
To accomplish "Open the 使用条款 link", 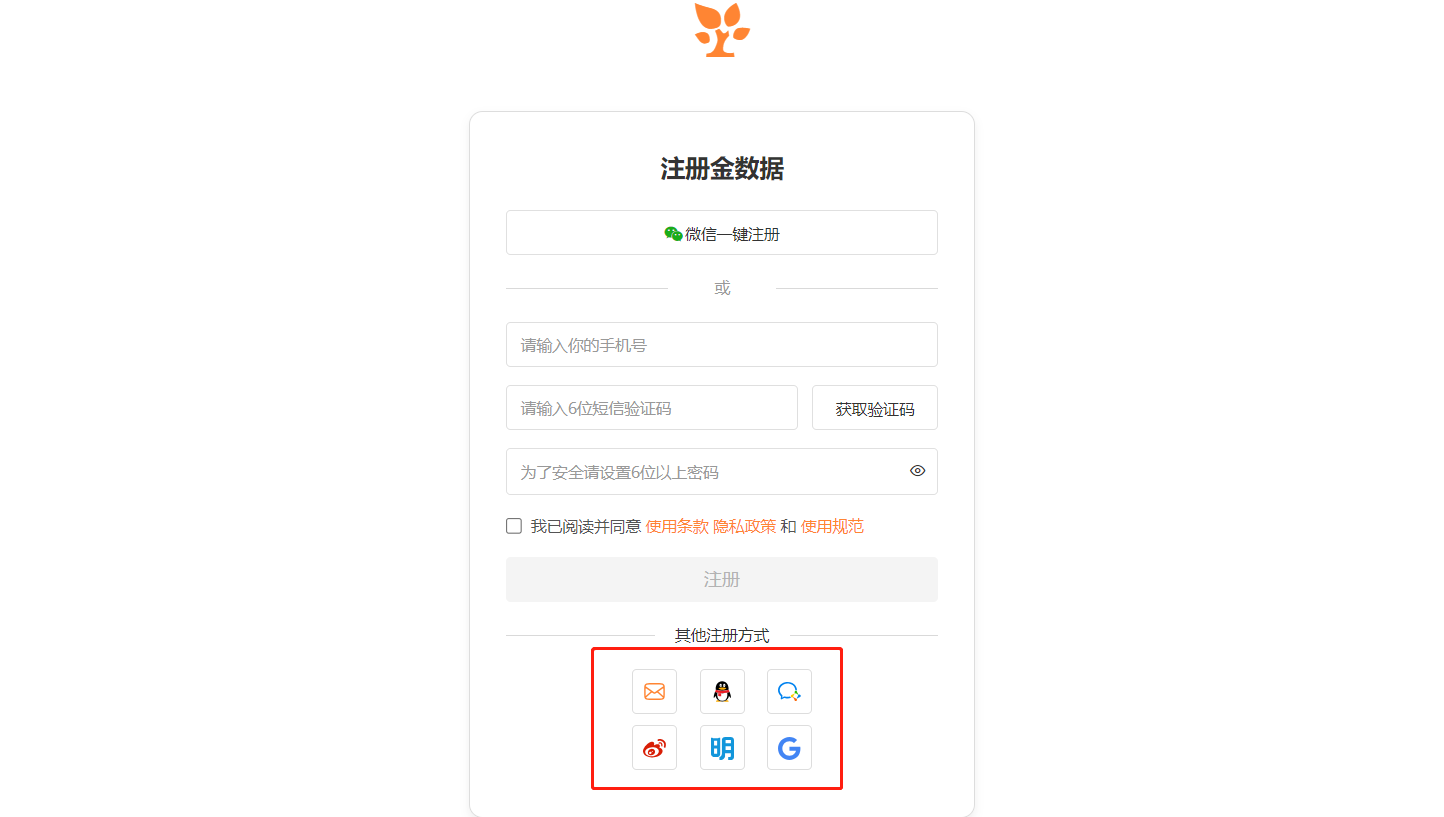I will pyautogui.click(x=677, y=526).
